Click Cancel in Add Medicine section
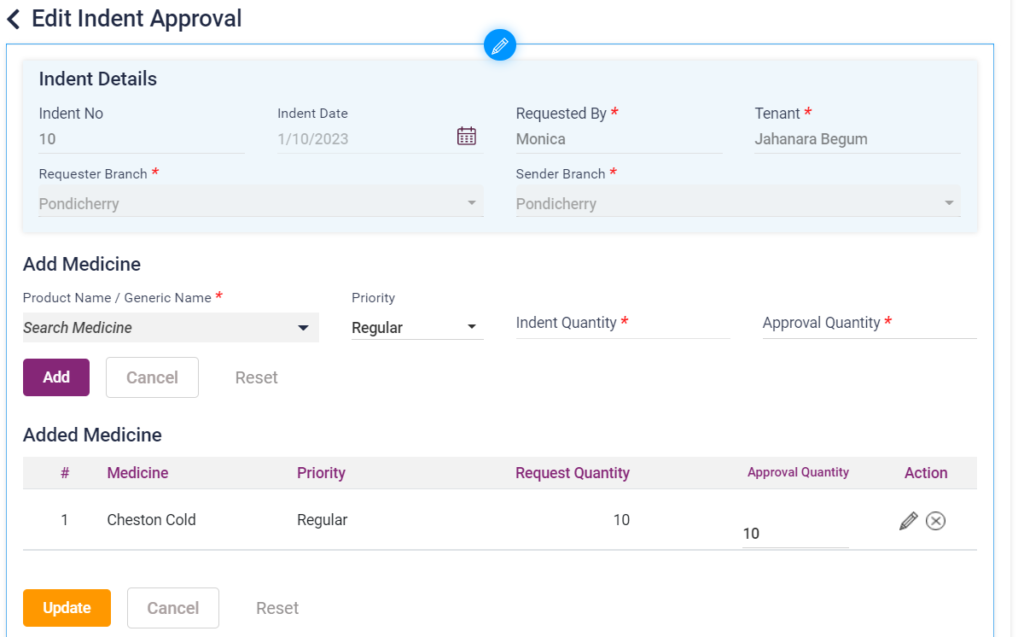Image resolution: width=1024 pixels, height=637 pixels. (152, 377)
